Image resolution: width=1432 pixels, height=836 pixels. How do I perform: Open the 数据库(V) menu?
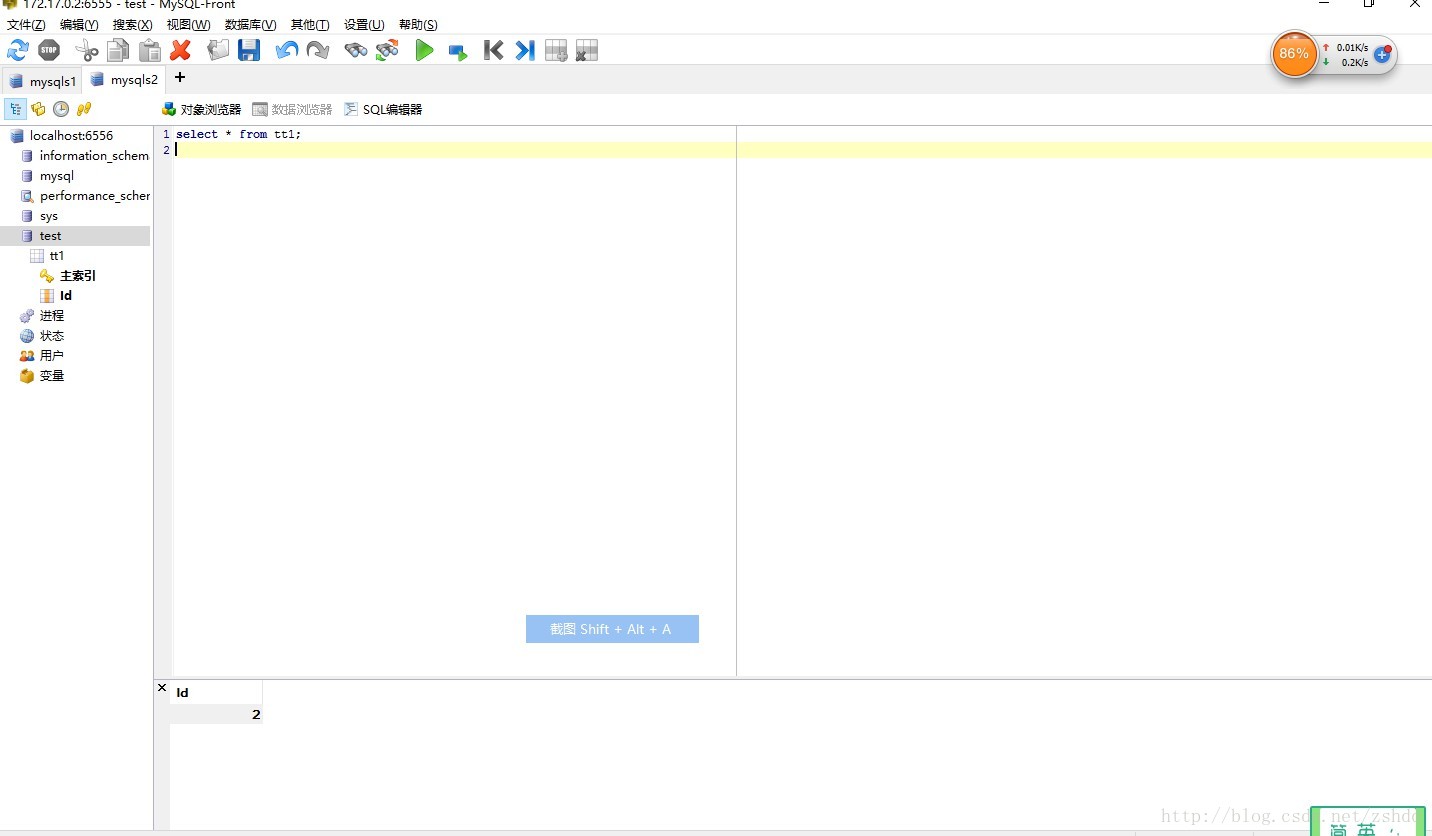coord(250,24)
